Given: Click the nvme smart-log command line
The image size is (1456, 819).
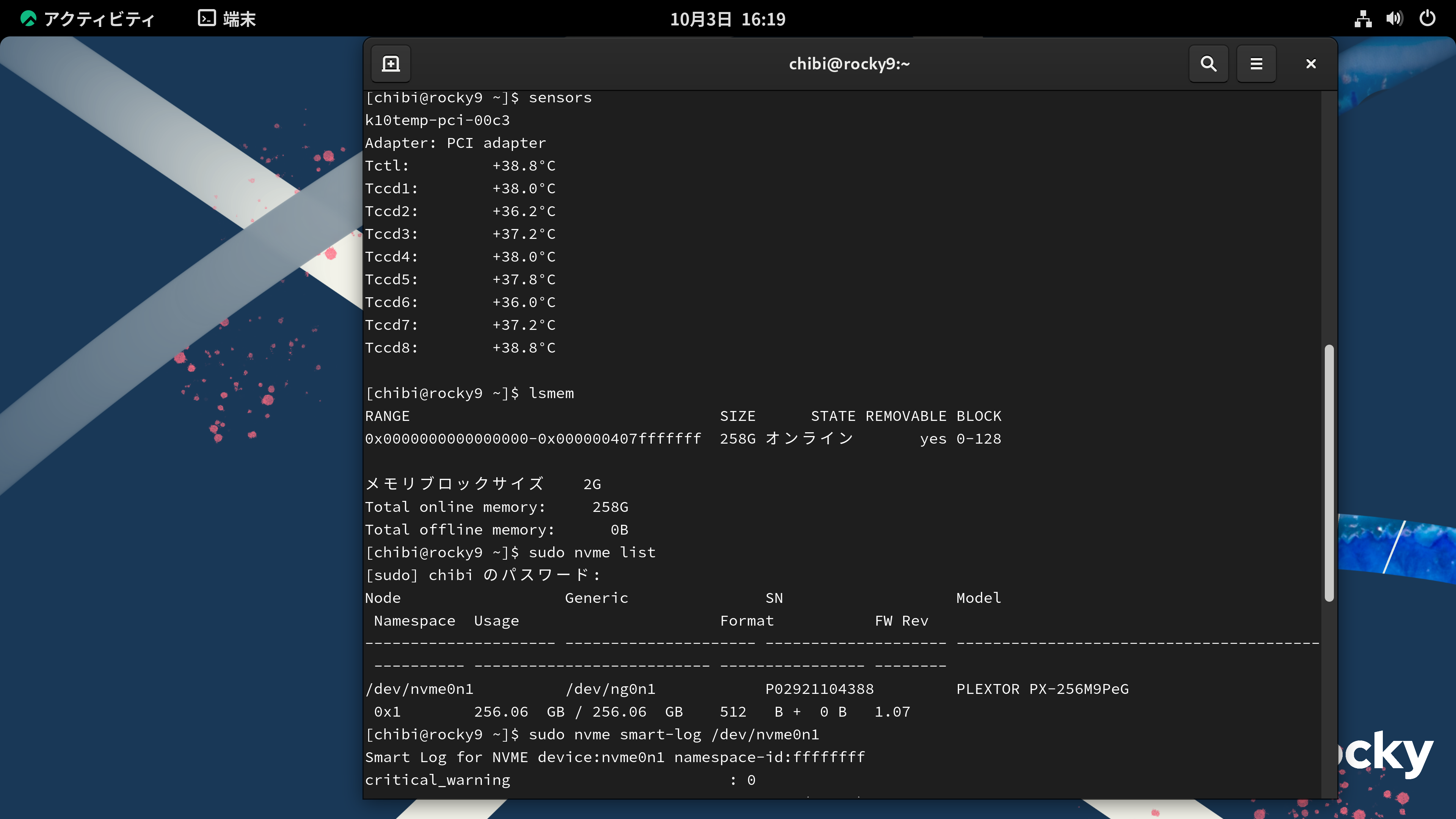Looking at the screenshot, I should tap(592, 734).
